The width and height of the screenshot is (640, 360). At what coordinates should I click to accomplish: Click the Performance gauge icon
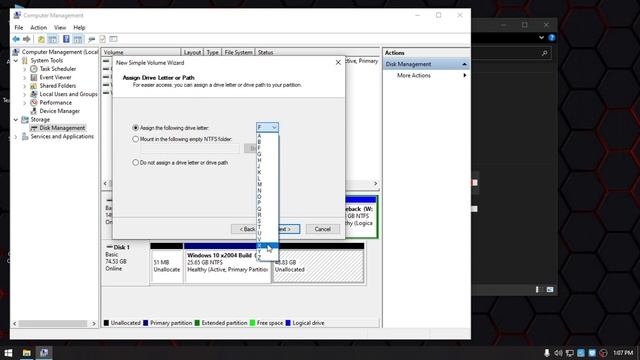(34, 102)
